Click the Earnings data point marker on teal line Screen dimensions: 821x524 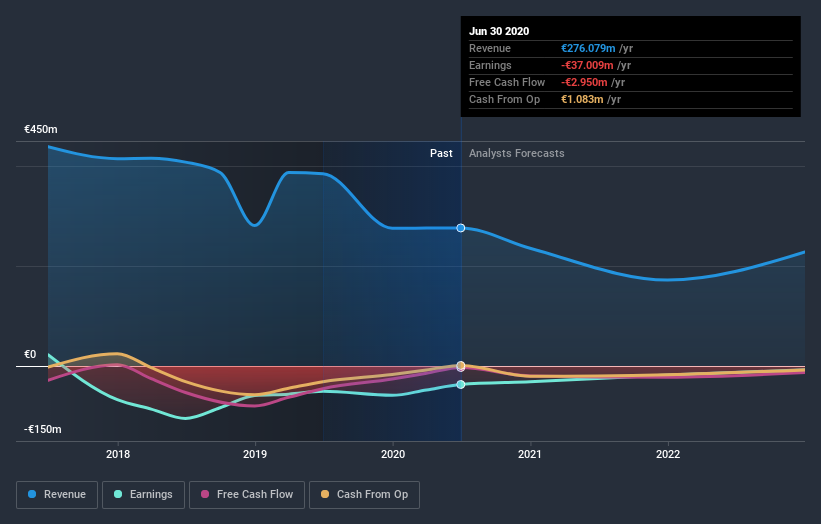461,384
